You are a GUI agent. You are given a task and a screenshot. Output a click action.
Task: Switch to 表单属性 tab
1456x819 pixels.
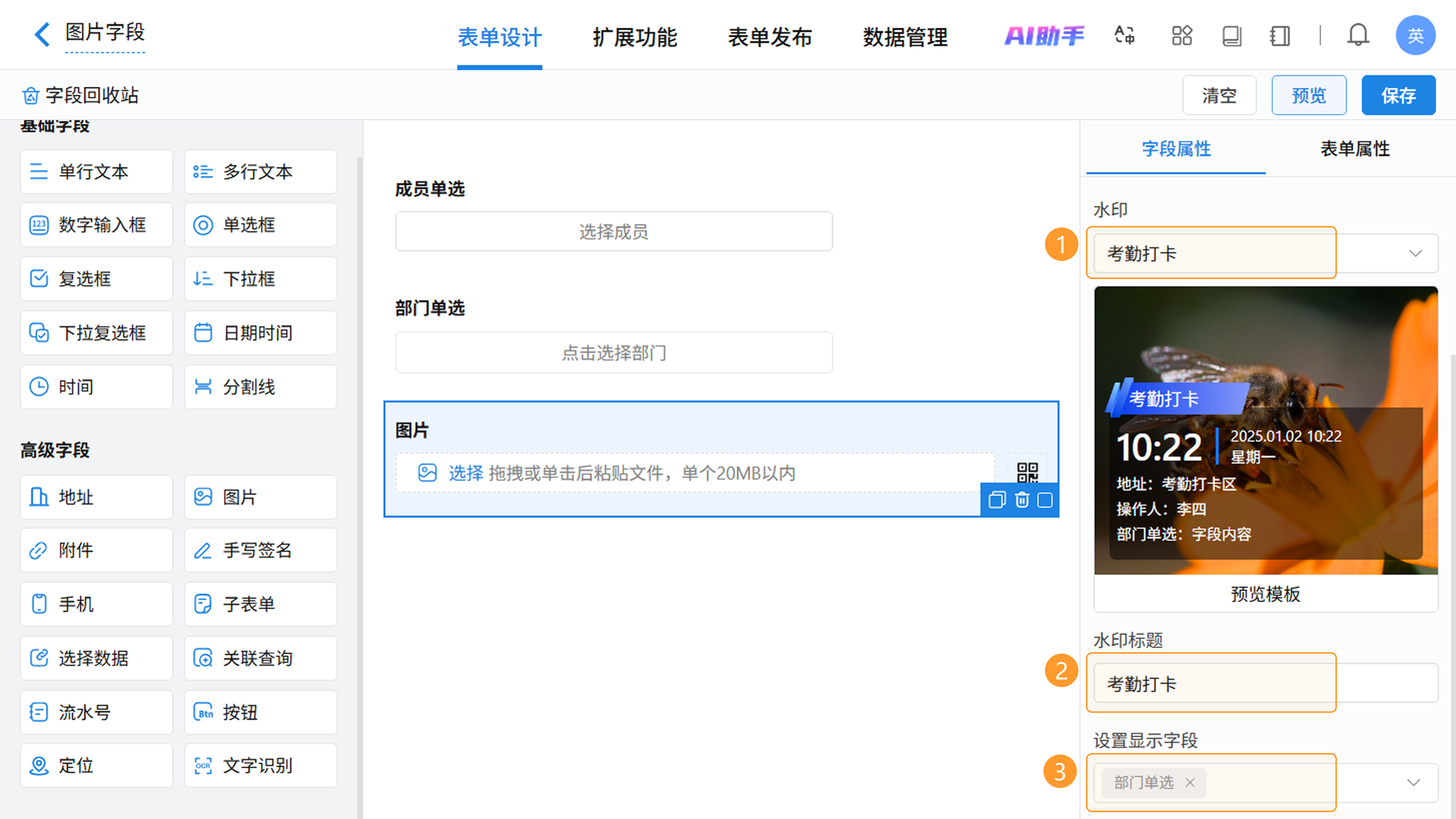[1354, 149]
